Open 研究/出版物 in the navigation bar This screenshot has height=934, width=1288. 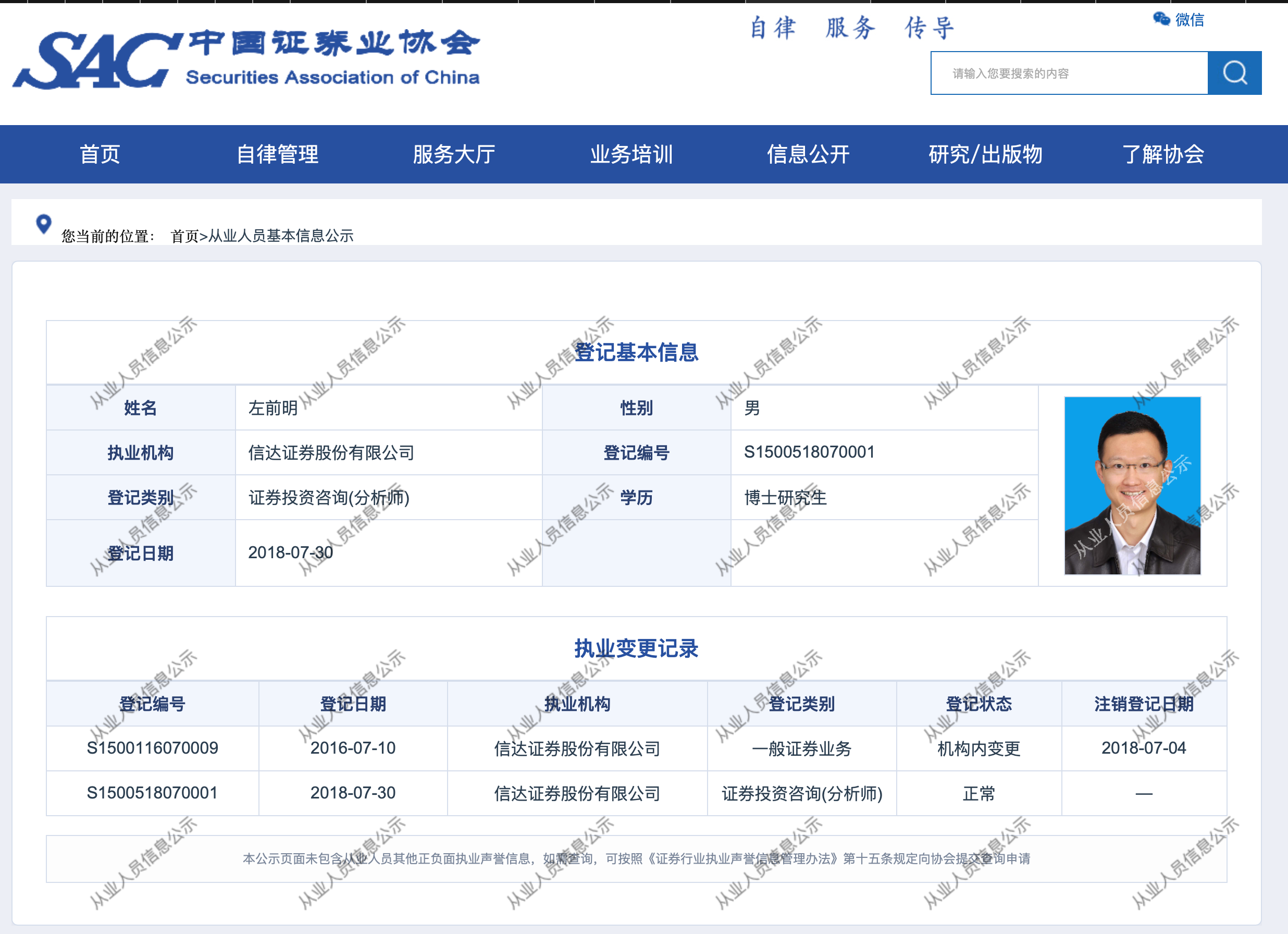[985, 154]
